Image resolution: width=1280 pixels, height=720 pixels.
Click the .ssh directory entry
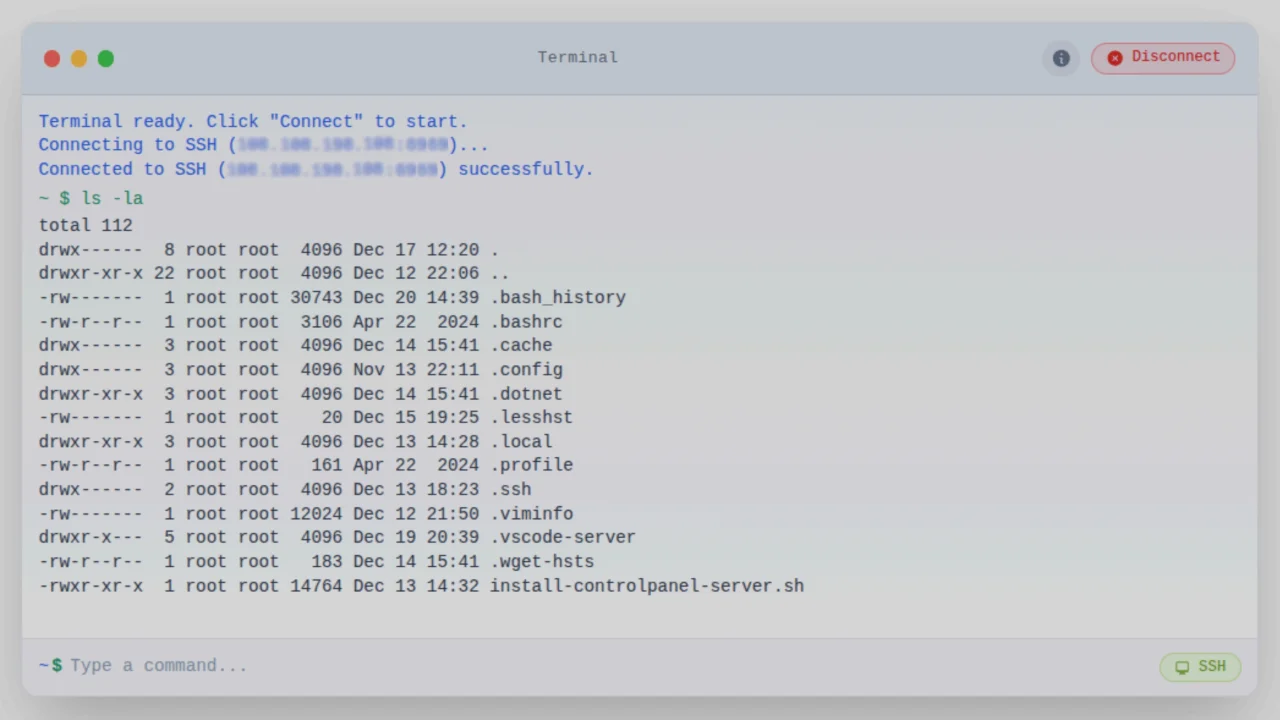point(511,489)
